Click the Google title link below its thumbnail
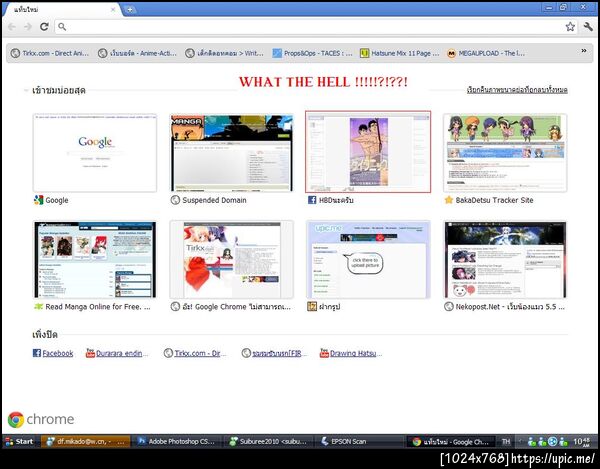The image size is (600, 469). click(57, 200)
